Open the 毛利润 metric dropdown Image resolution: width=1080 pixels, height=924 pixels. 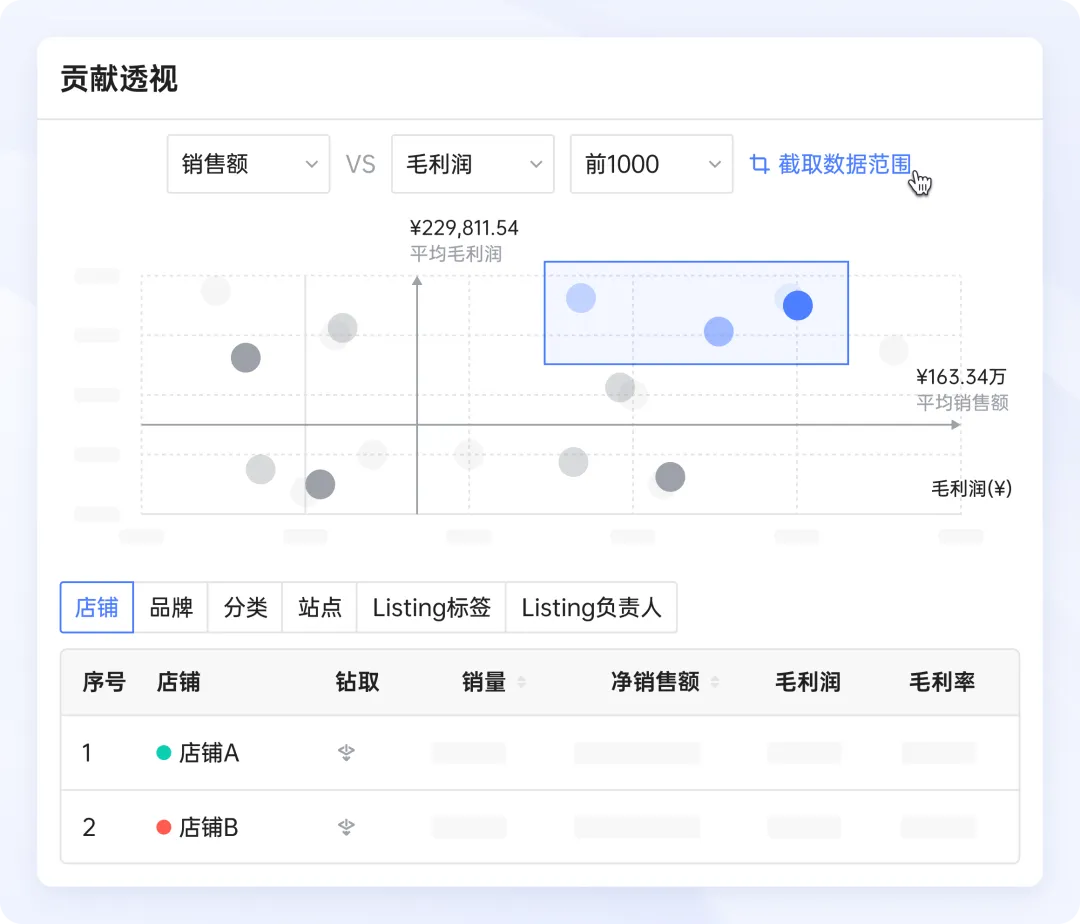tap(472, 164)
